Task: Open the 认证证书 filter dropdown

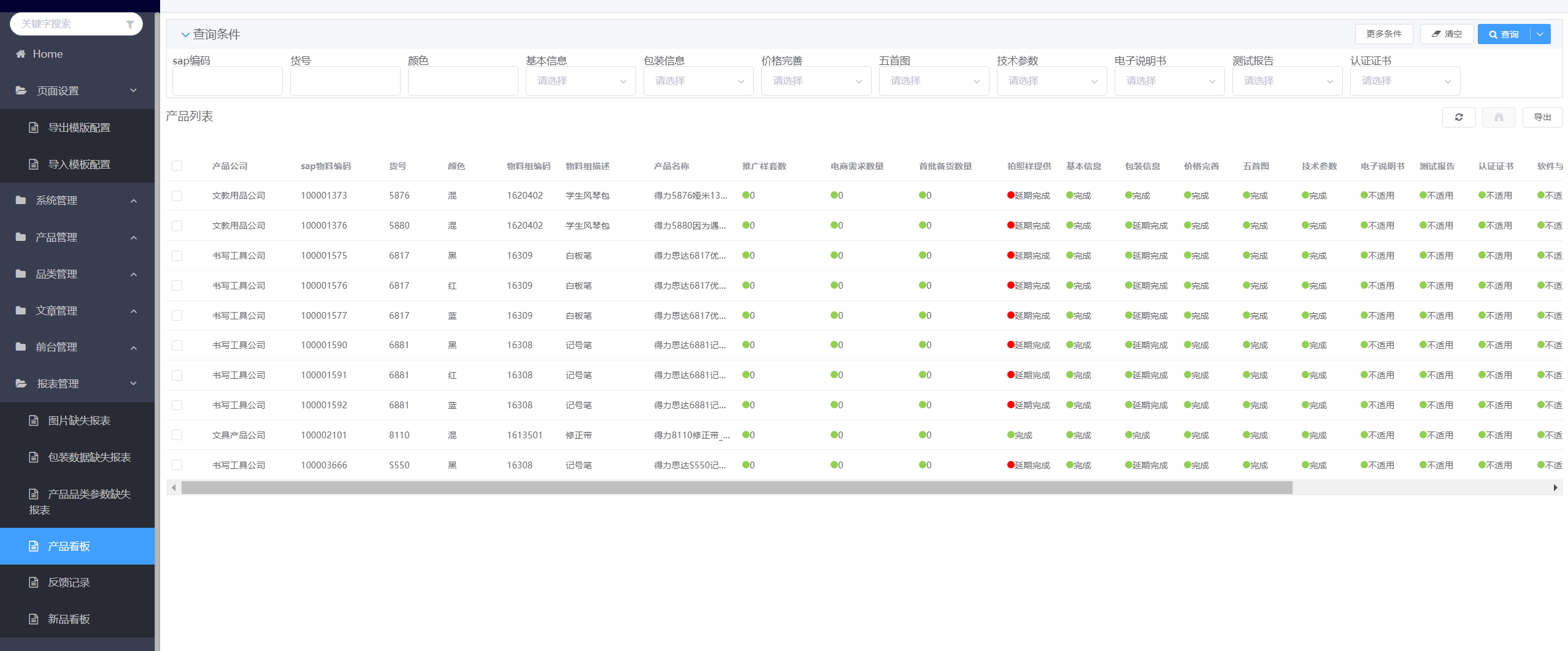Action: [1405, 81]
